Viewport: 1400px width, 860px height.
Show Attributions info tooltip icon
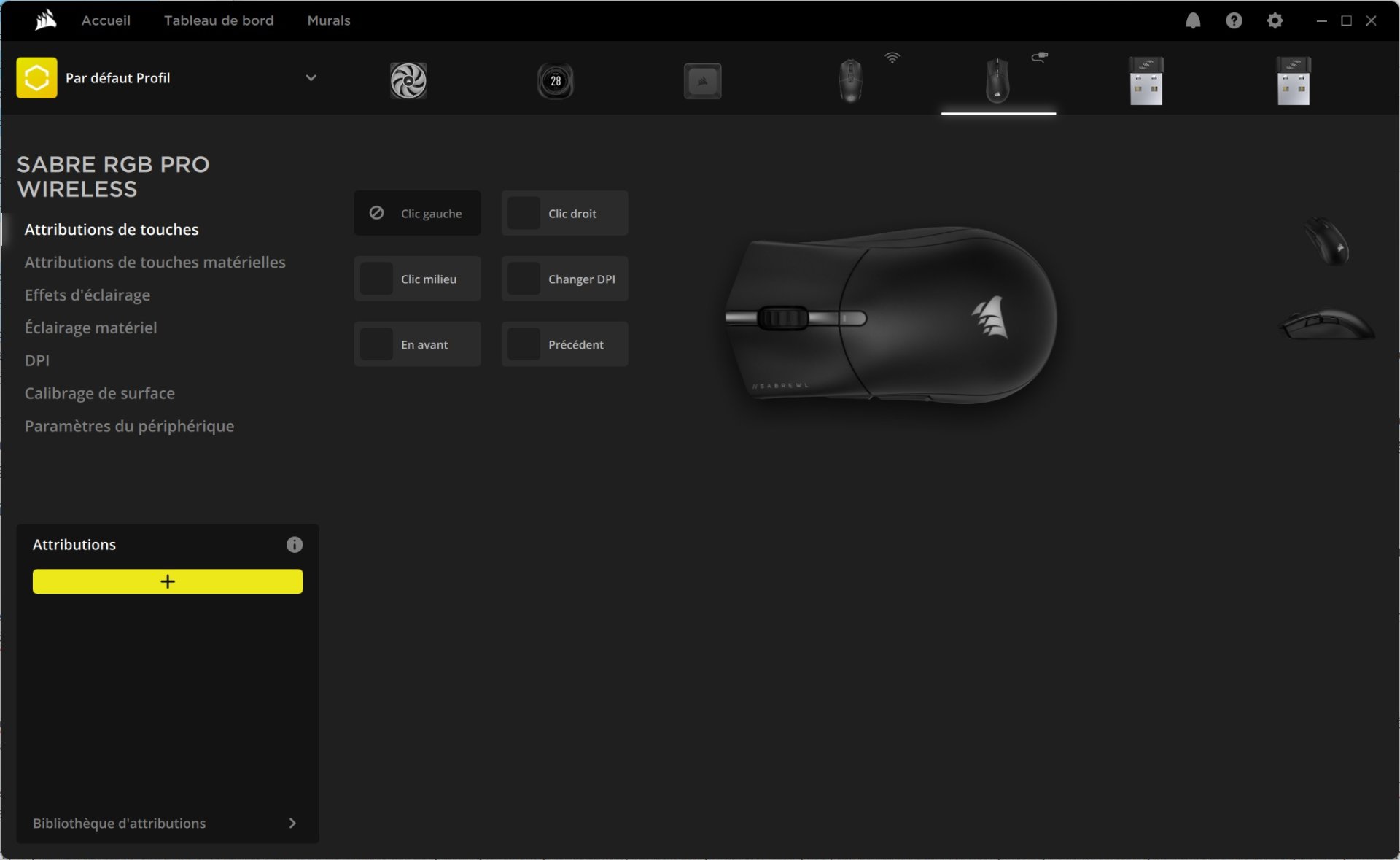click(x=295, y=544)
